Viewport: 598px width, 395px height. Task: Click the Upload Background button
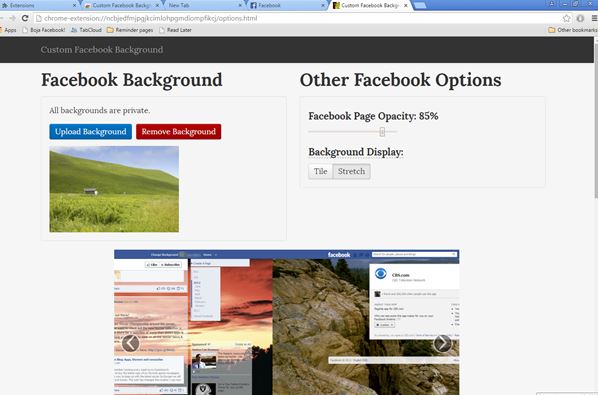tap(90, 132)
